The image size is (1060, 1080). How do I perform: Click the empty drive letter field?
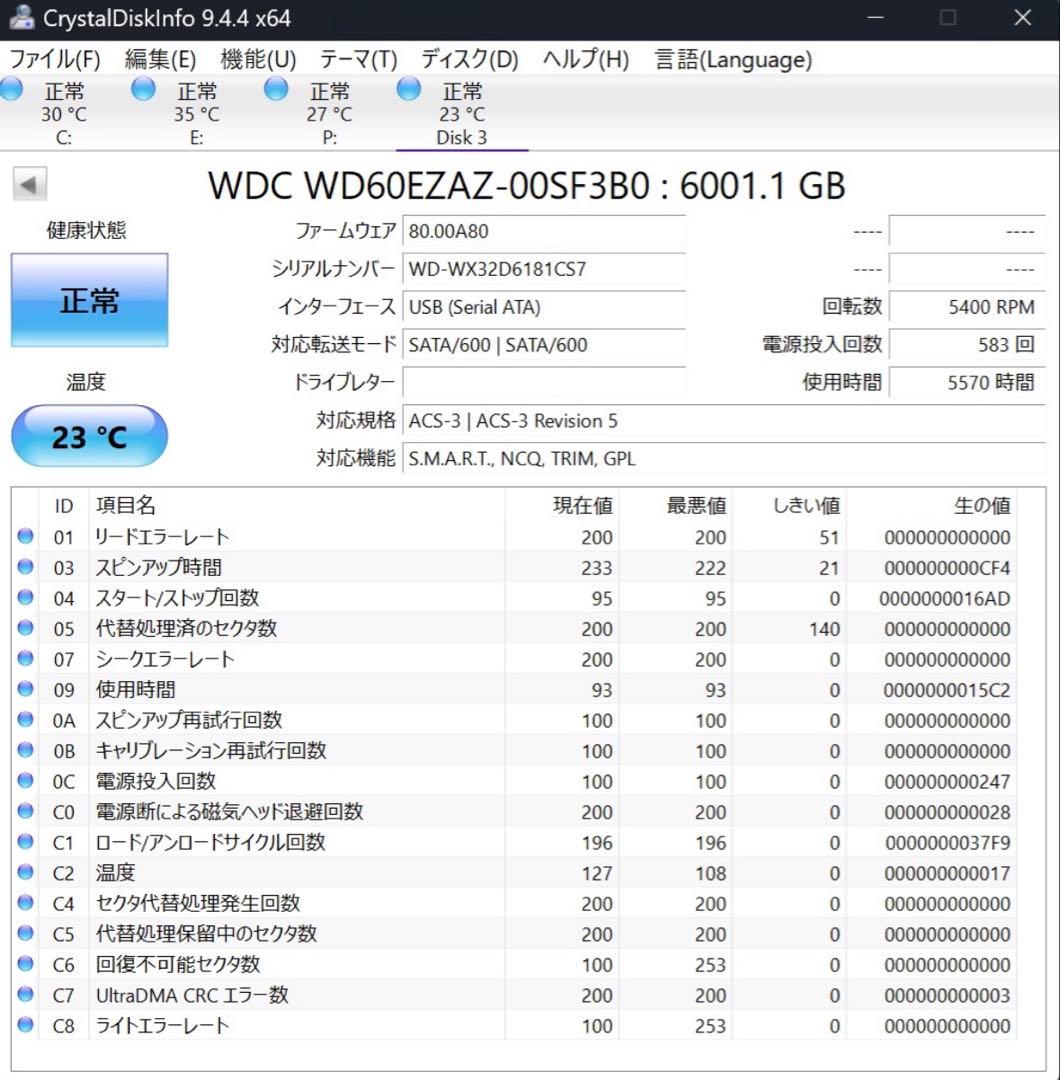click(544, 382)
